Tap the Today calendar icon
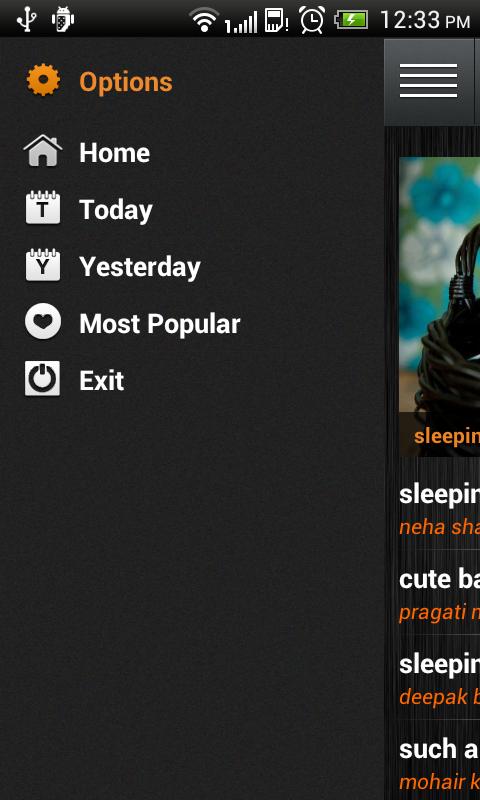 point(43,207)
